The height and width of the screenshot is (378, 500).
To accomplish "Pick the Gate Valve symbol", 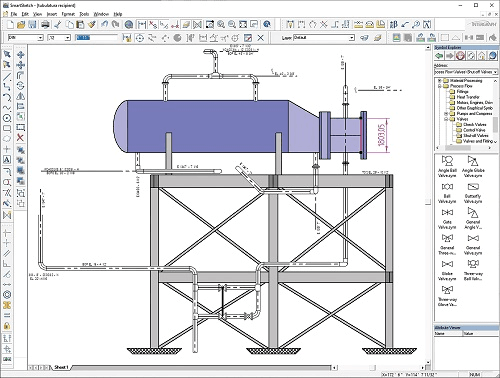I will (x=447, y=218).
